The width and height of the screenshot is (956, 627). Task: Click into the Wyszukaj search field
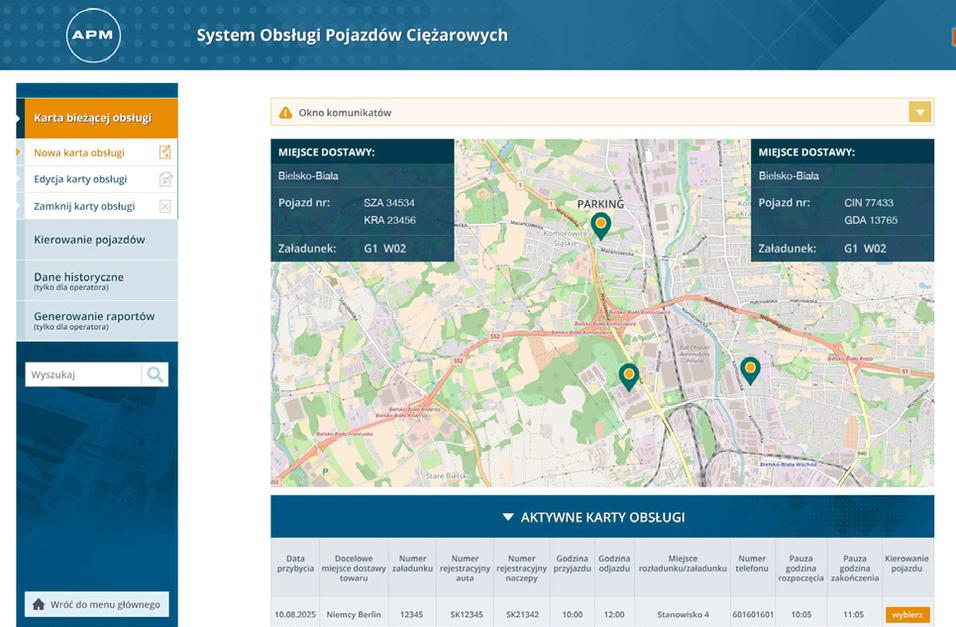[x=83, y=375]
